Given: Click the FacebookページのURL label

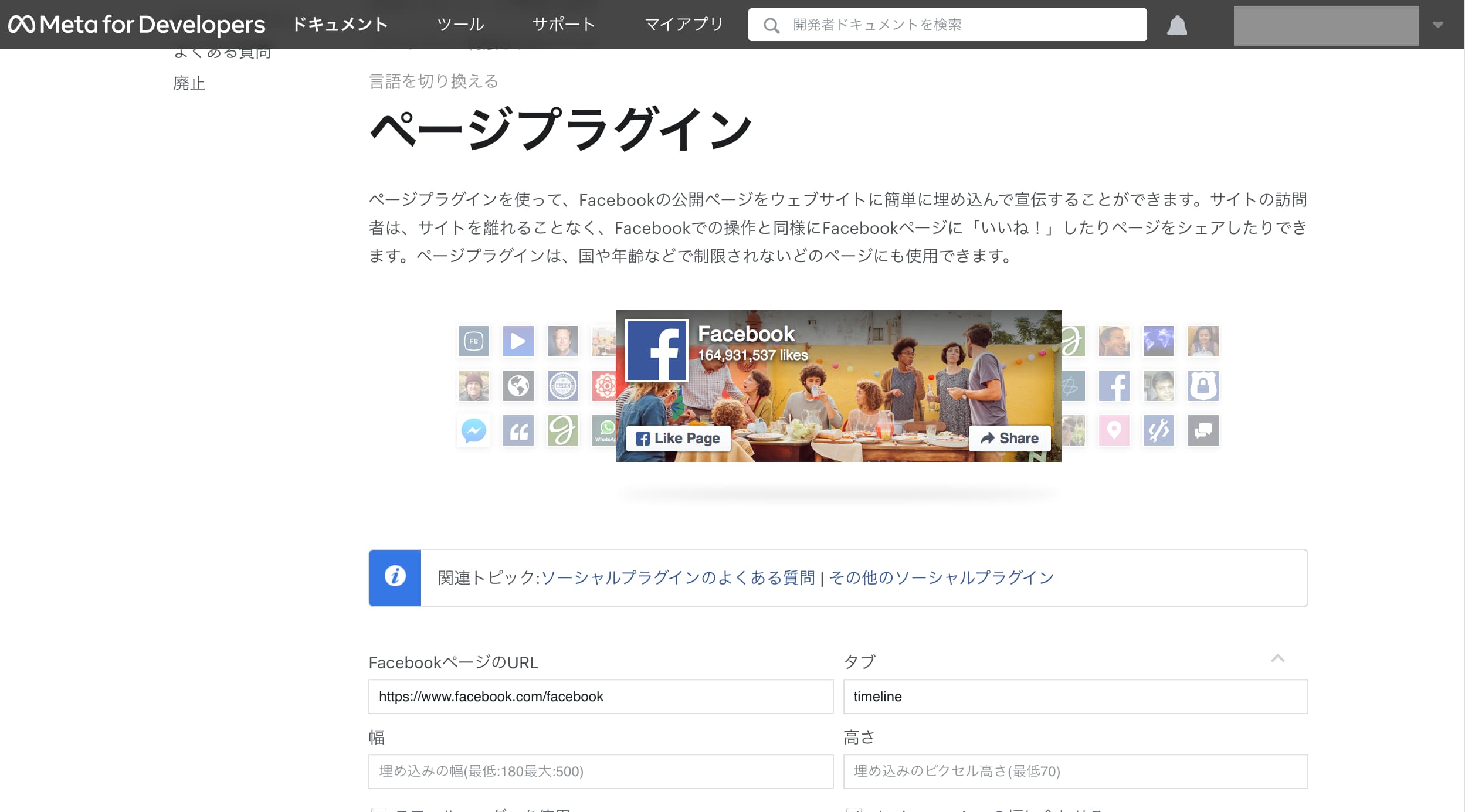Looking at the screenshot, I should click(x=453, y=662).
